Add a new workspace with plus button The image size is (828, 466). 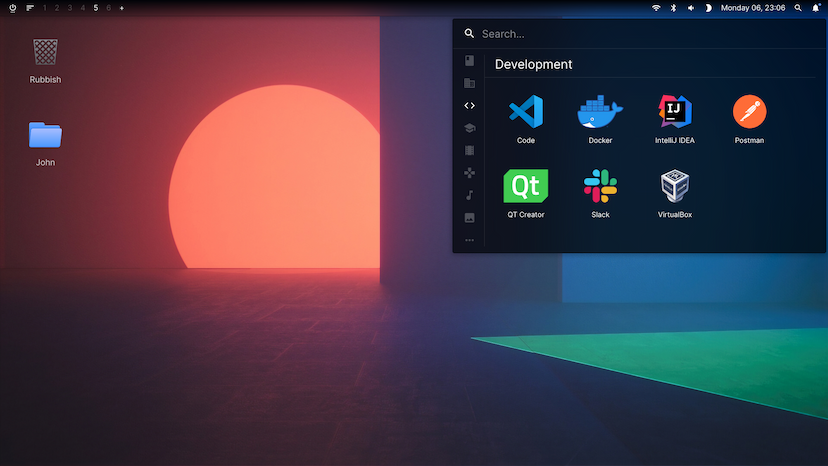point(122,8)
